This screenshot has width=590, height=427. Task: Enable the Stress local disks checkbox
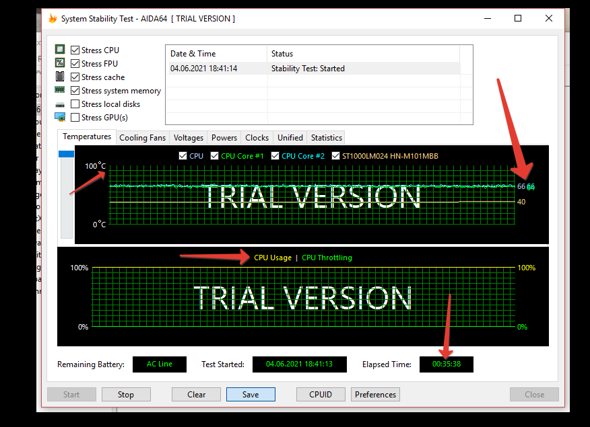click(75, 104)
